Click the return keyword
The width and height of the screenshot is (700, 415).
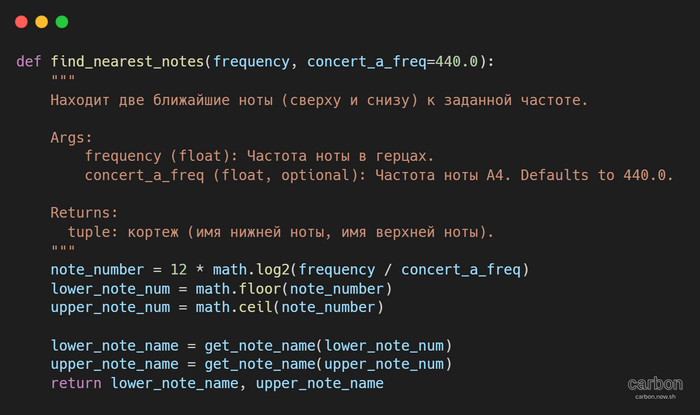[x=76, y=383]
